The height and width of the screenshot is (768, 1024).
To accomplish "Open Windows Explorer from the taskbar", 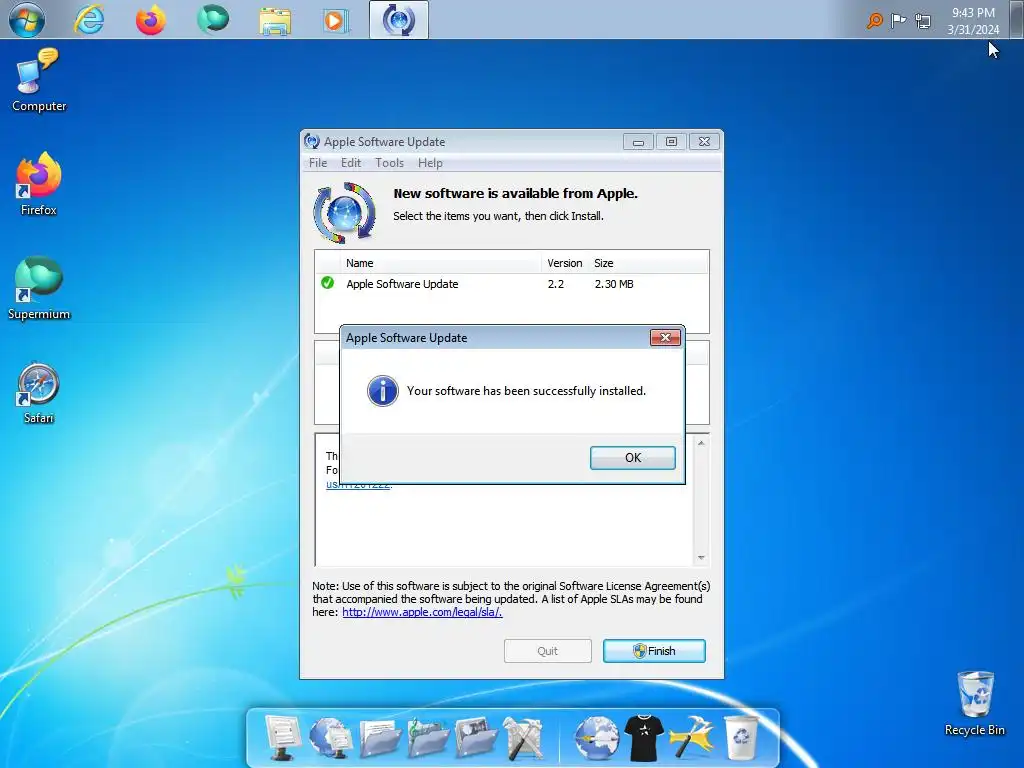I will tap(275, 20).
